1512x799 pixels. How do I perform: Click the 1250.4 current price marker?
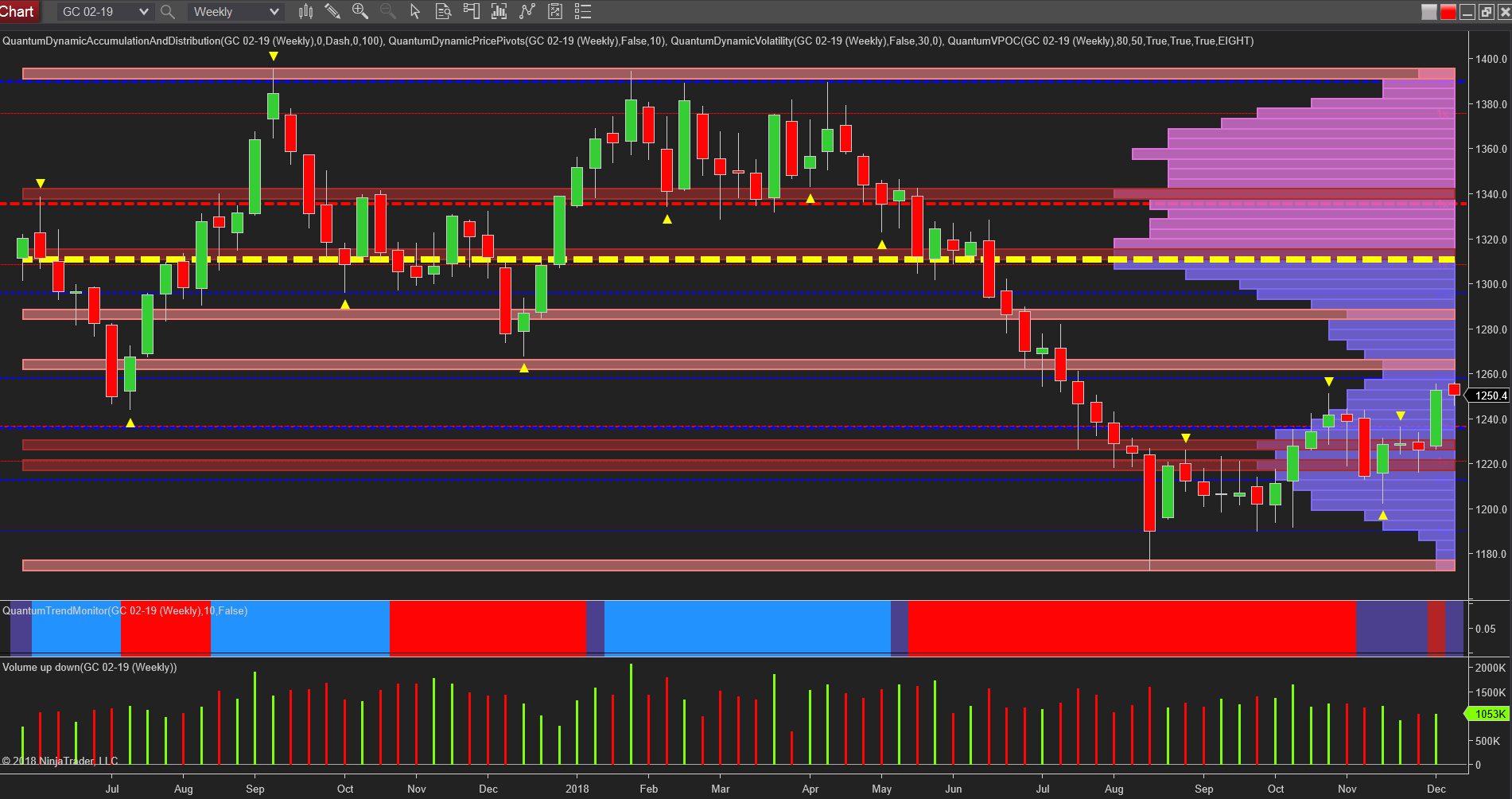[x=1489, y=396]
